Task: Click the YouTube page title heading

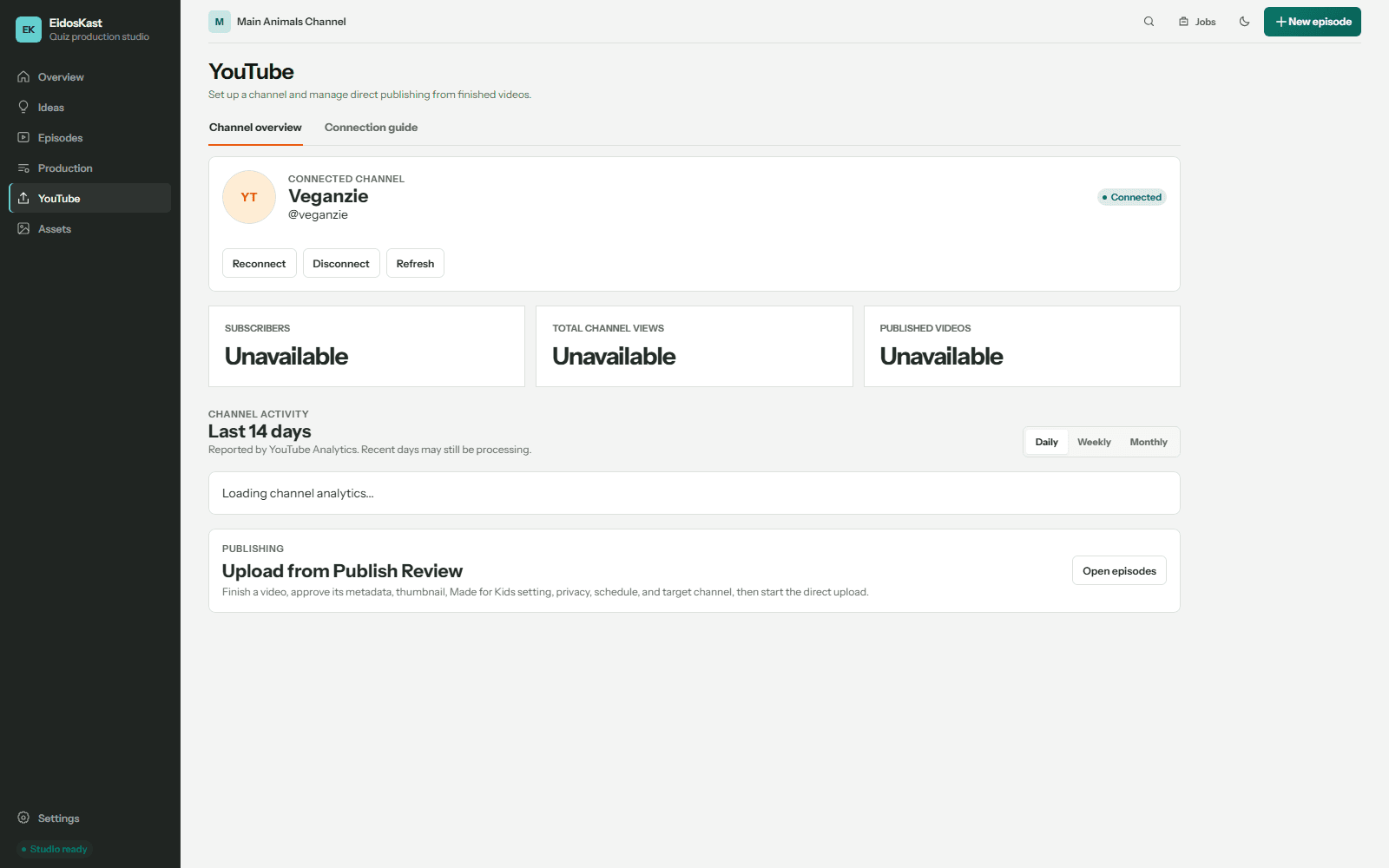Action: click(x=251, y=71)
